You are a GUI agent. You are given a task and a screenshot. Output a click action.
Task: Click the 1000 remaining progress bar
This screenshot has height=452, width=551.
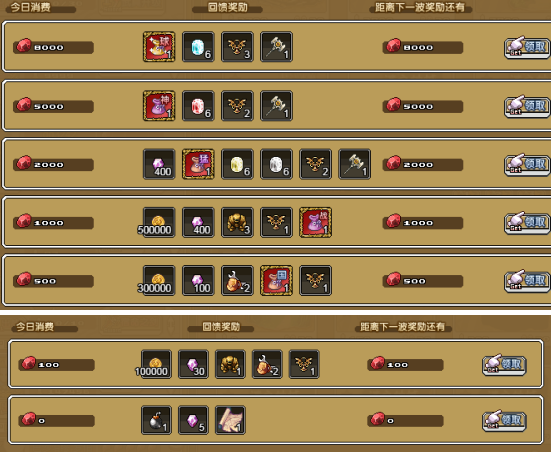tap(423, 222)
